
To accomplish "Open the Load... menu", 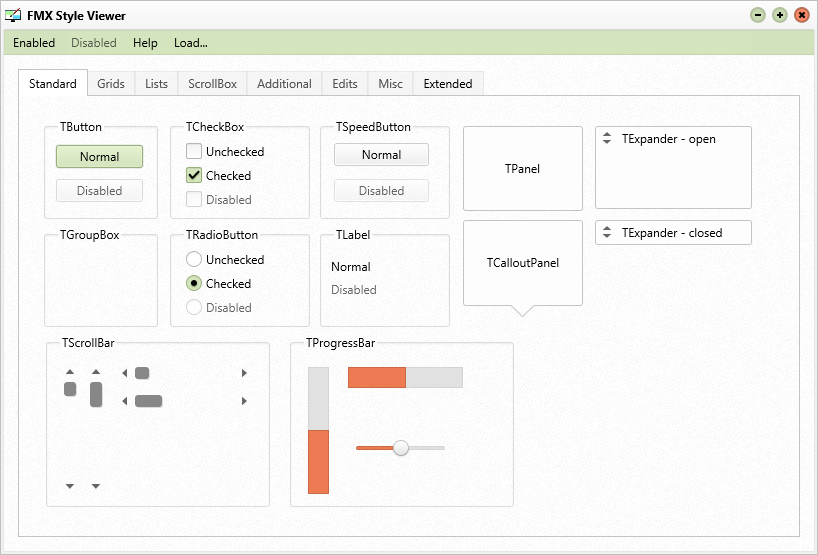I will (191, 43).
